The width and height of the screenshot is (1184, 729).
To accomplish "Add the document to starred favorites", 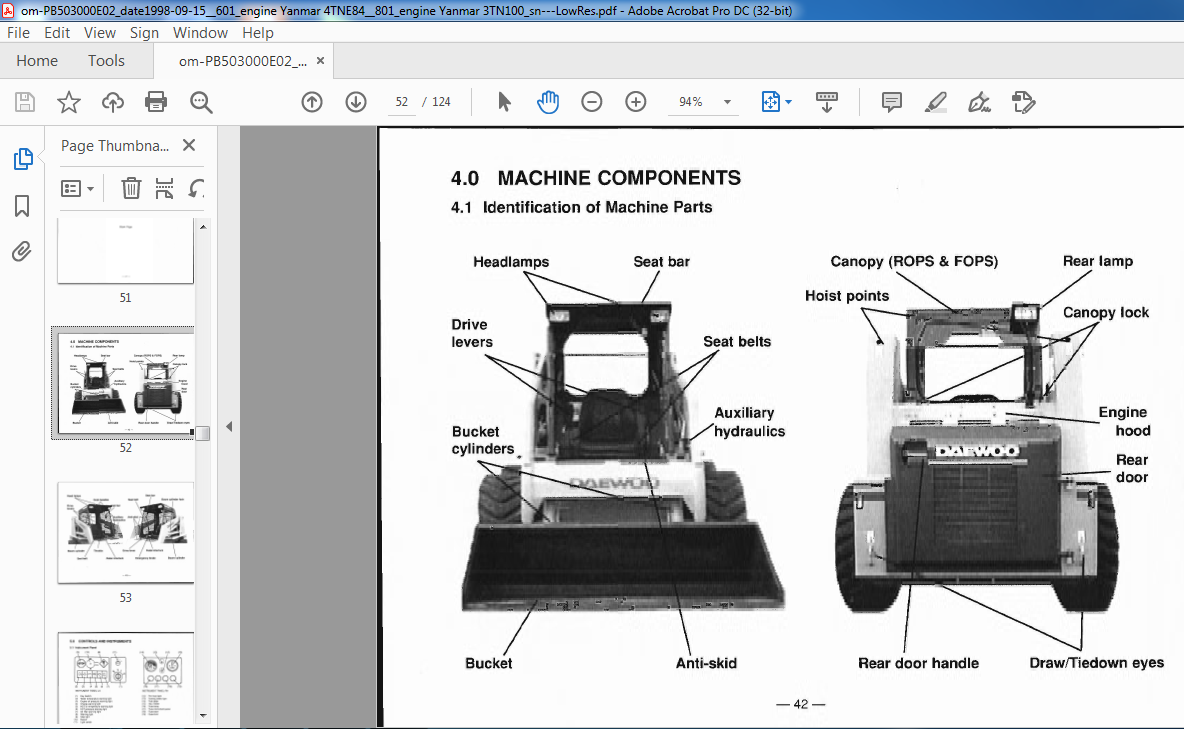I will pyautogui.click(x=69, y=102).
